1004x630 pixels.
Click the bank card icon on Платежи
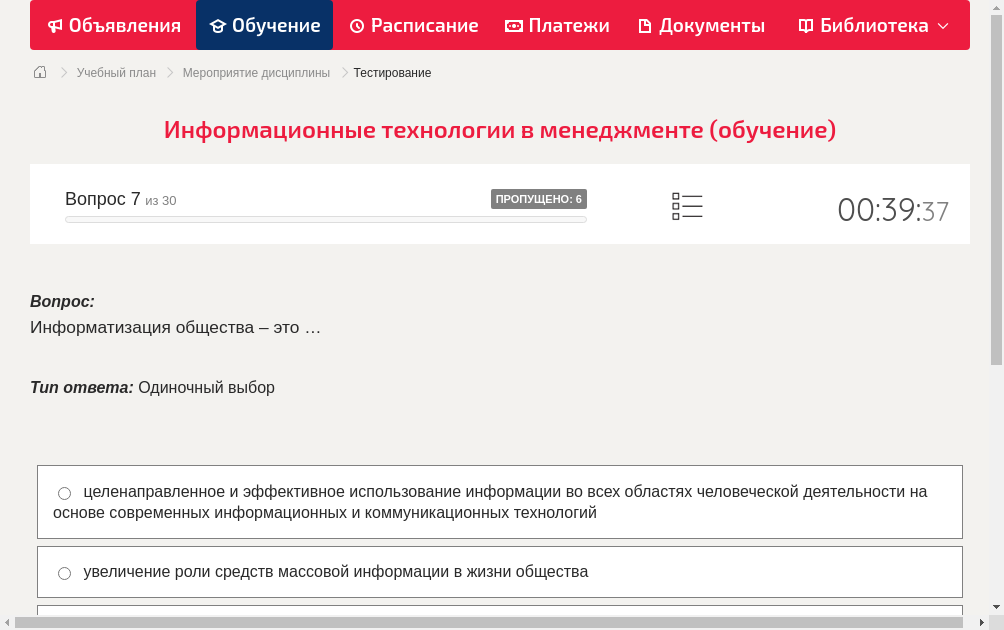[513, 25]
